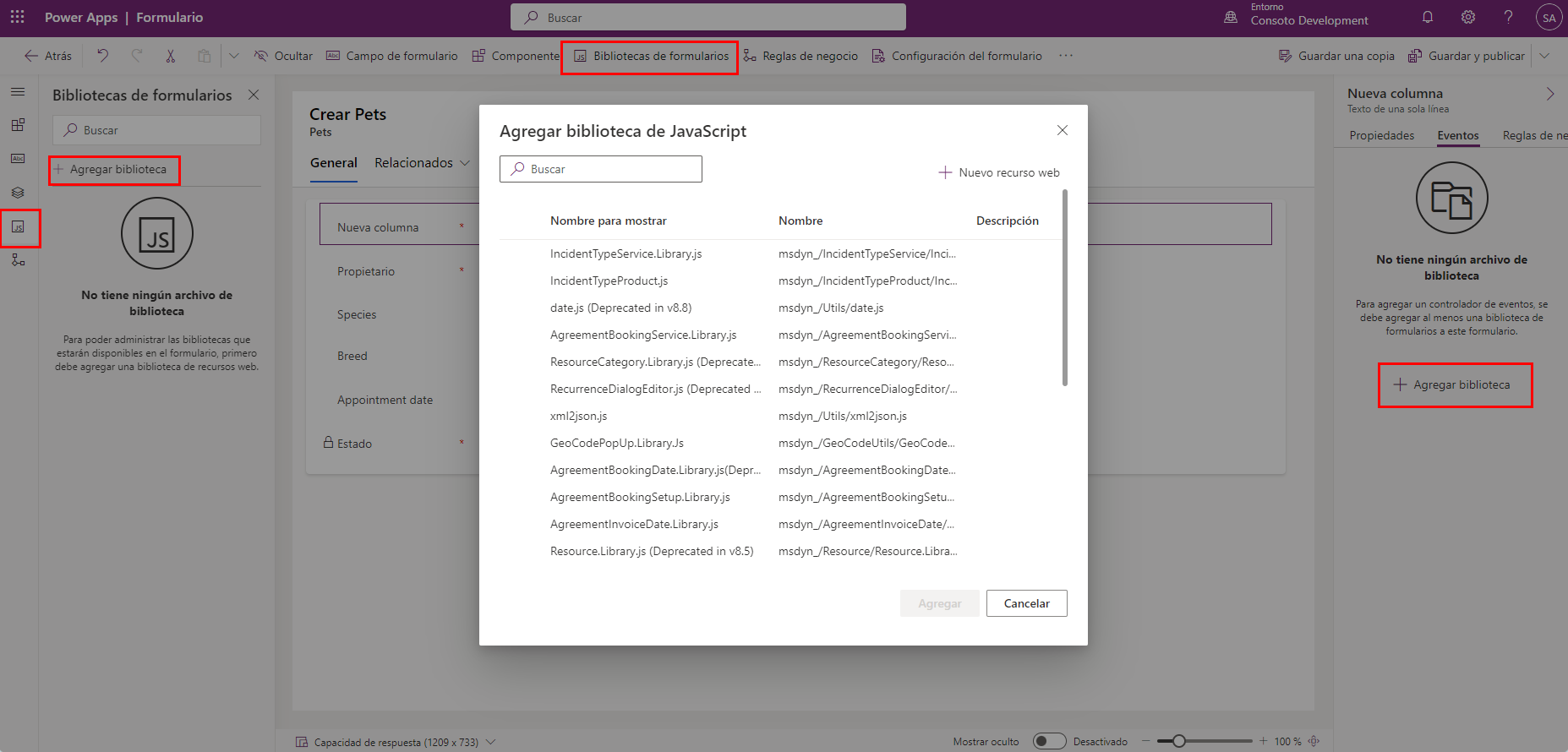Click Agregar biblioteca in right pane
The height and width of the screenshot is (752, 1568).
coord(1451,384)
